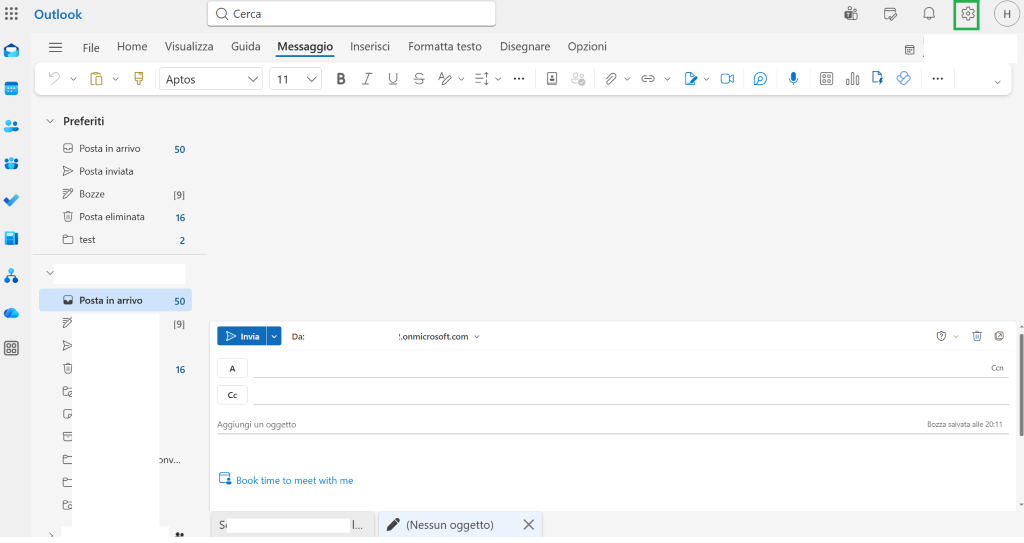Screen dimensions: 1024x543
Task: Switch to the Formatta testo tab
Action: coord(445,46)
